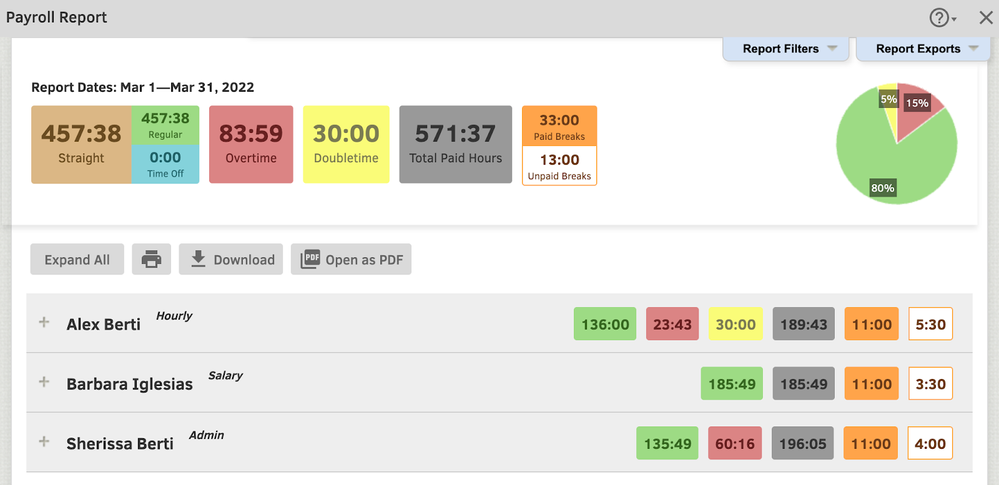Click Alex Berti's 23:43 overtime badge
This screenshot has width=999, height=485.
coord(672,324)
